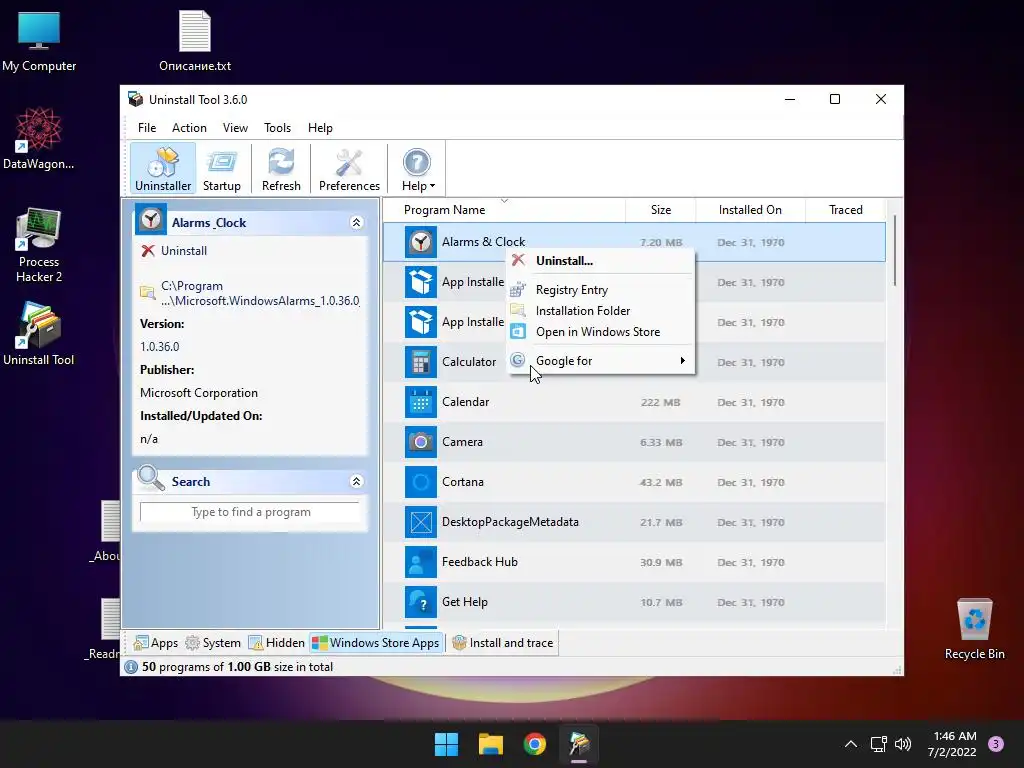Viewport: 1024px width, 768px height.
Task: Expand the Google for submenu
Action: (600, 360)
